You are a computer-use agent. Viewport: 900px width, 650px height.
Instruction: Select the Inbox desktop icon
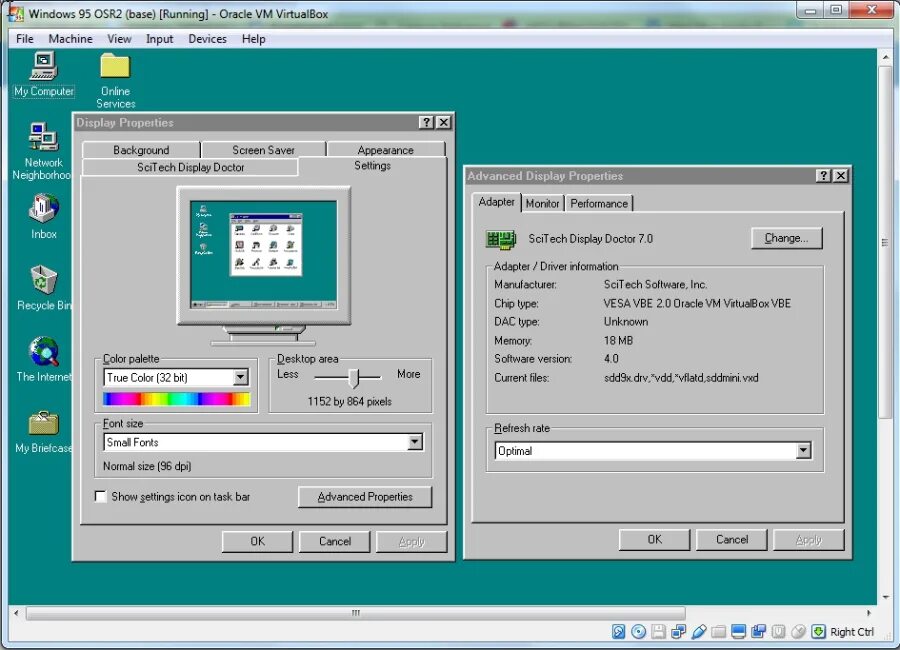[44, 216]
